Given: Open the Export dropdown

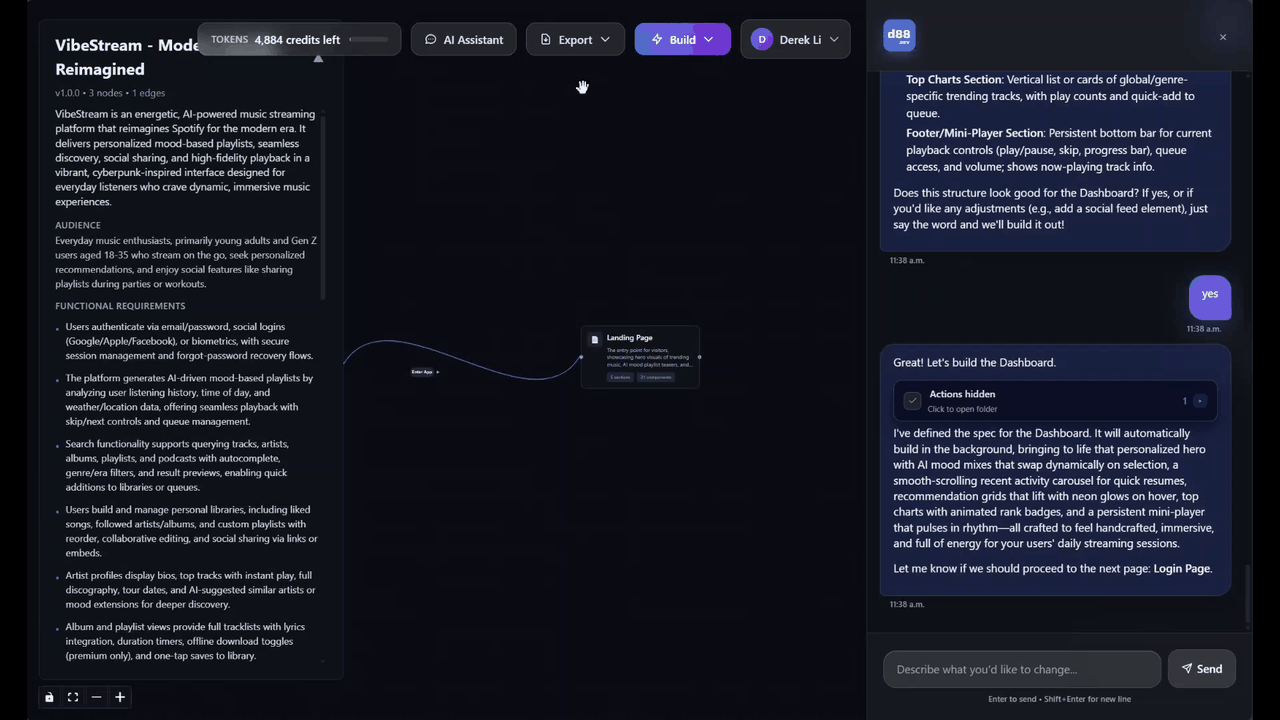Looking at the screenshot, I should 574,40.
